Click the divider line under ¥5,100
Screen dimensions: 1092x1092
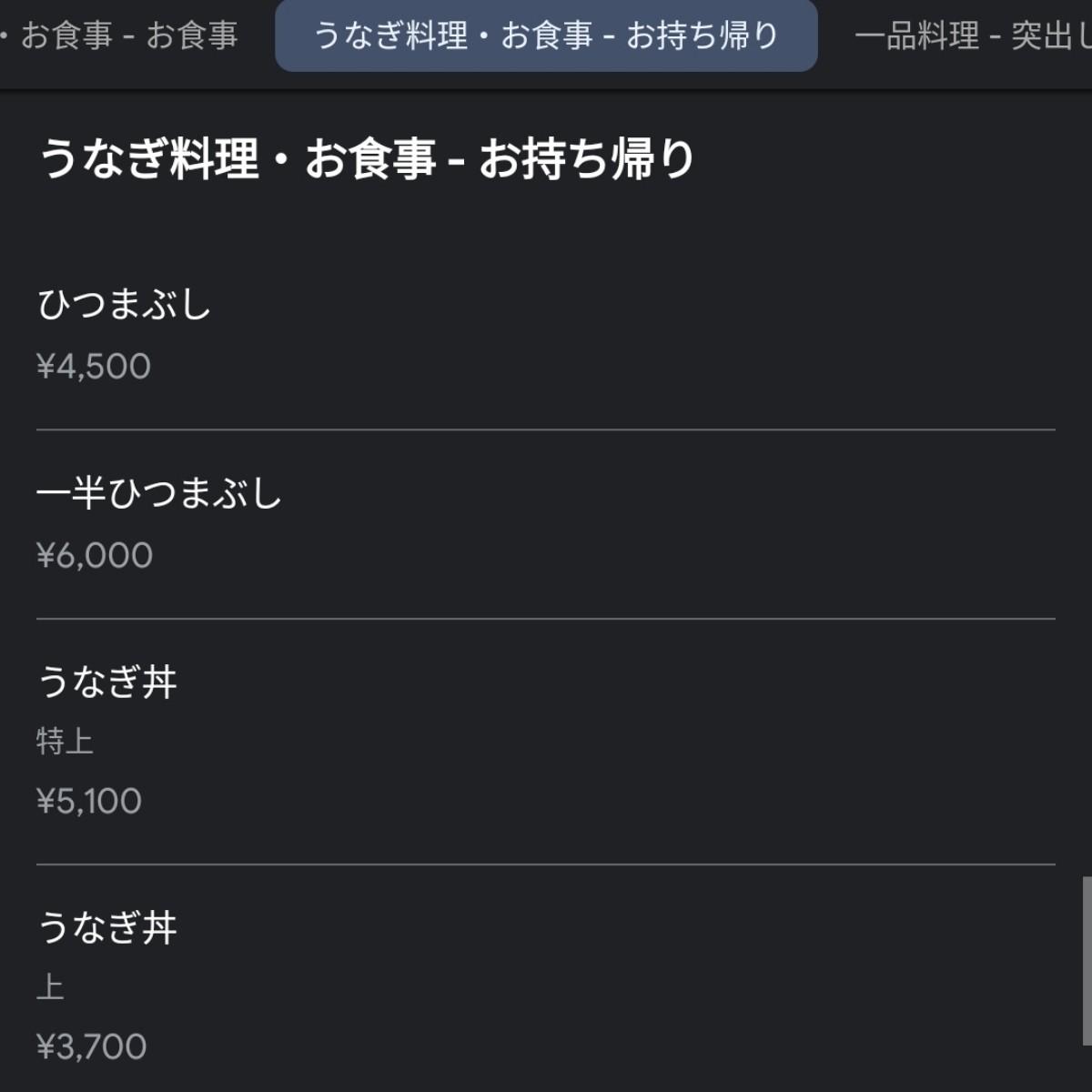click(546, 864)
